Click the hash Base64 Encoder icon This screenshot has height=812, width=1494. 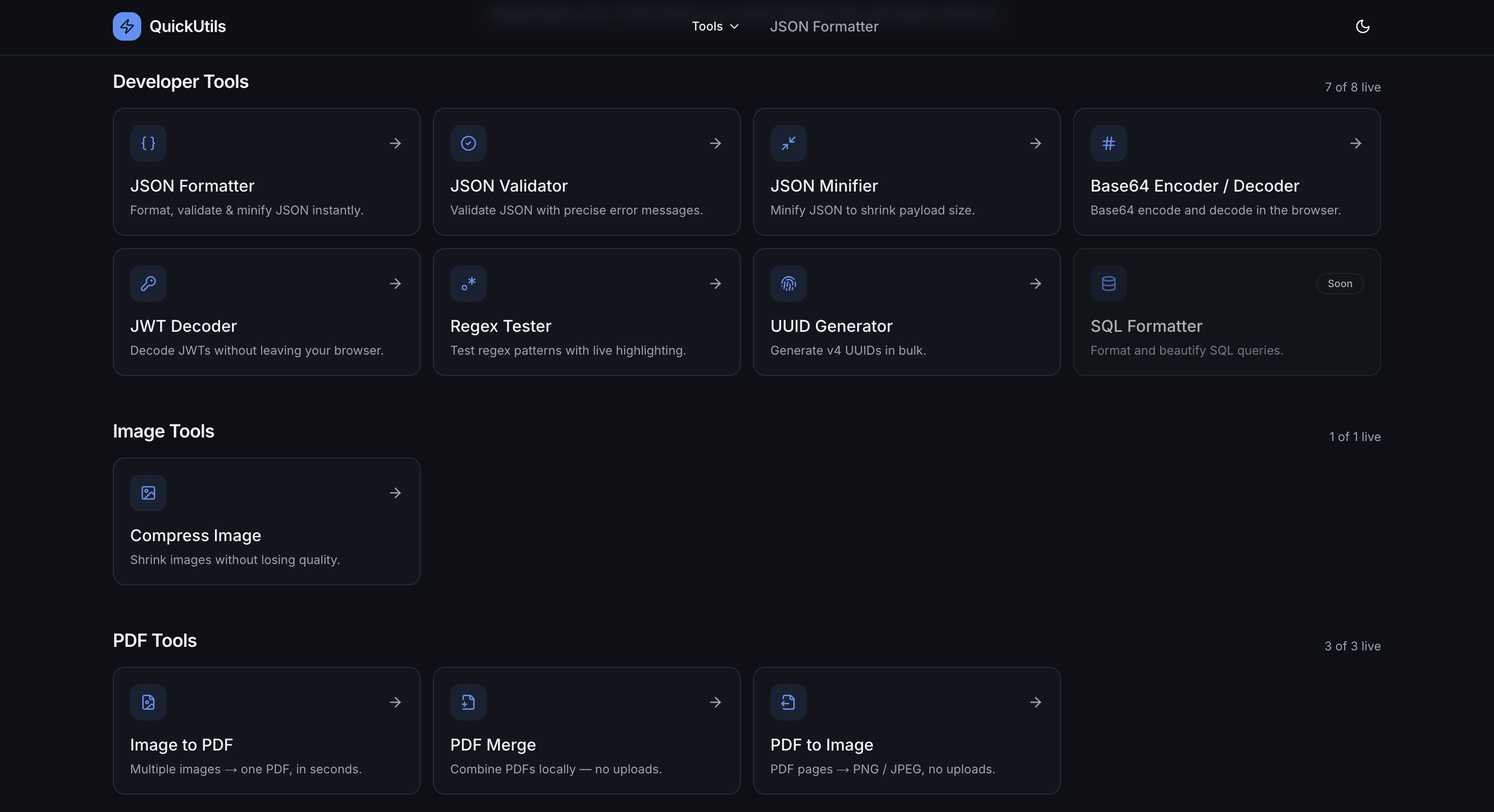(x=1108, y=143)
